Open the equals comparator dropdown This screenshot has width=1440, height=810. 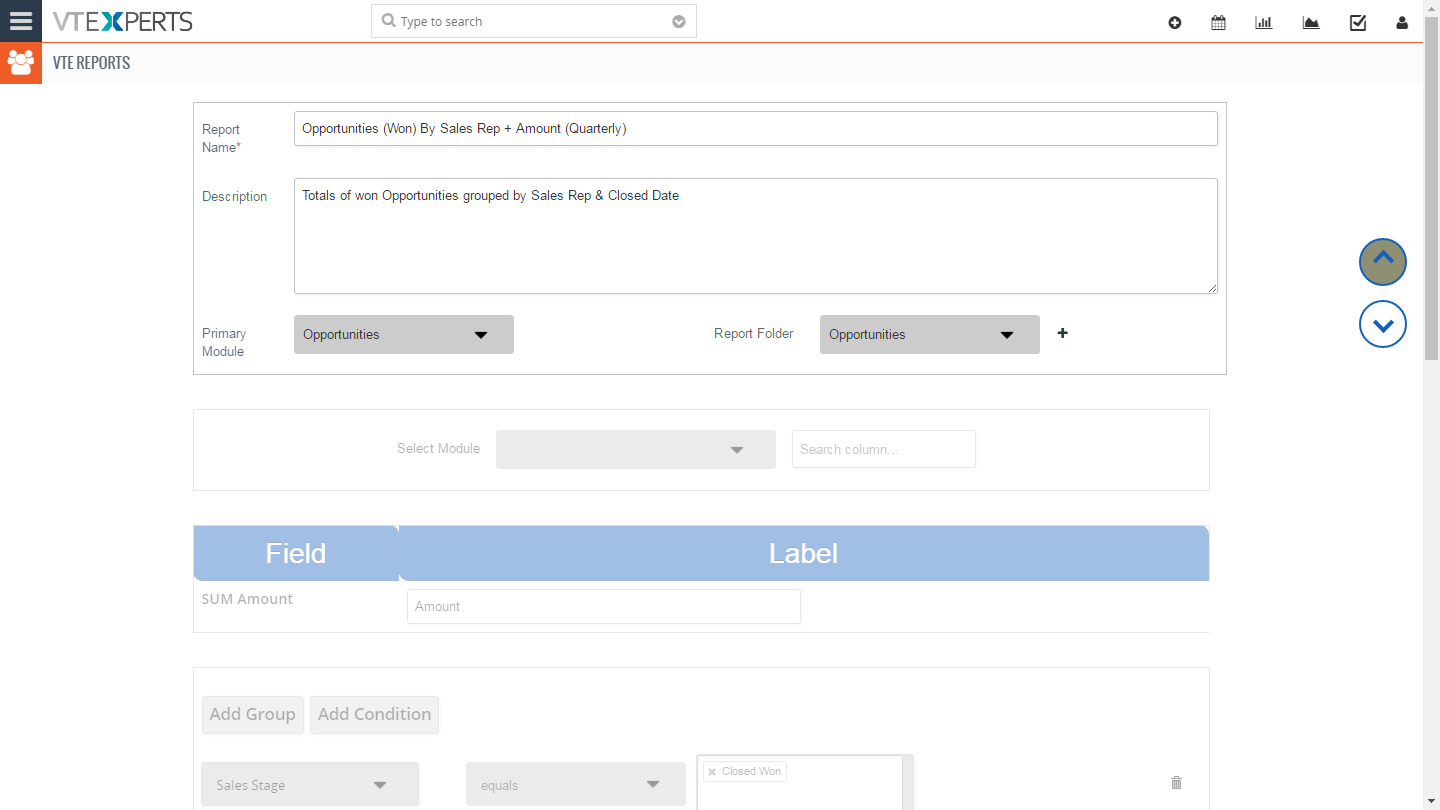(x=576, y=785)
